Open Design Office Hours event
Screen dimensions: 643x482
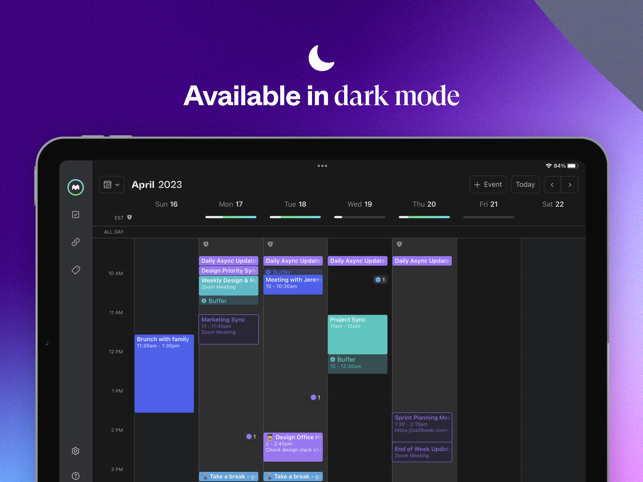(x=293, y=447)
